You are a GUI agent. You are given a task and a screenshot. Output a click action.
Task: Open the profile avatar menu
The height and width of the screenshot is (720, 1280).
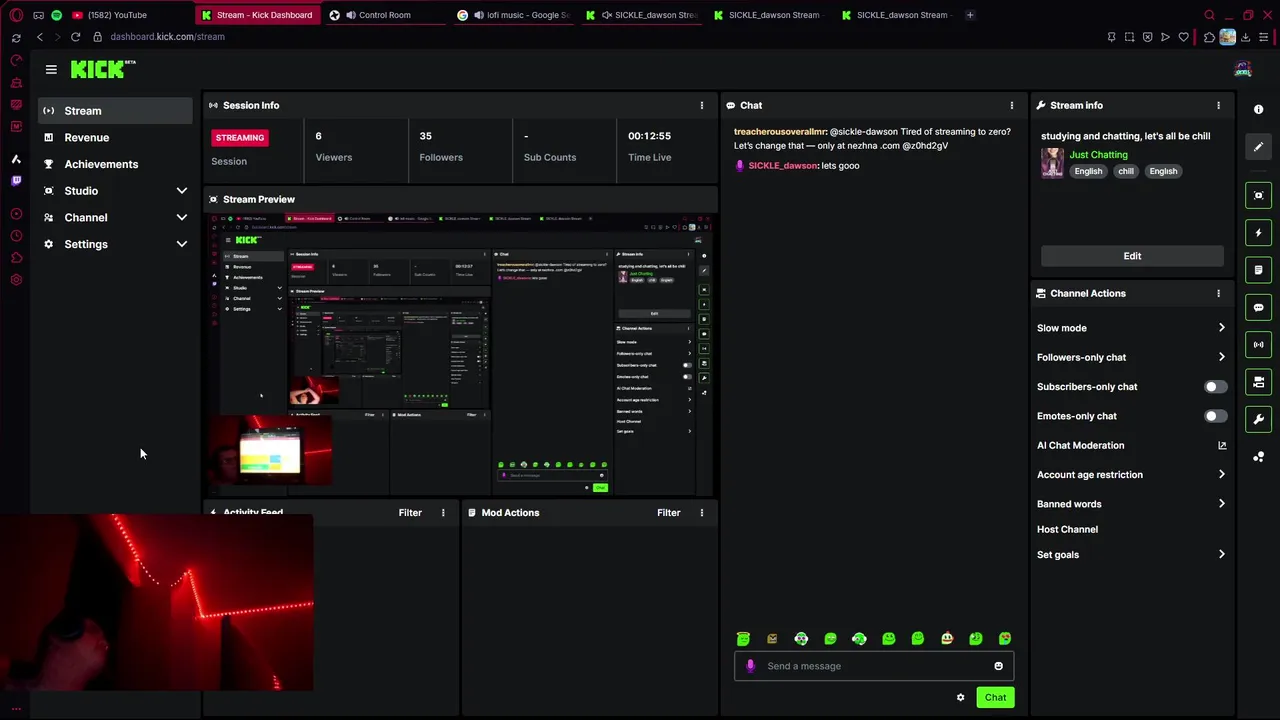[x=1243, y=69]
